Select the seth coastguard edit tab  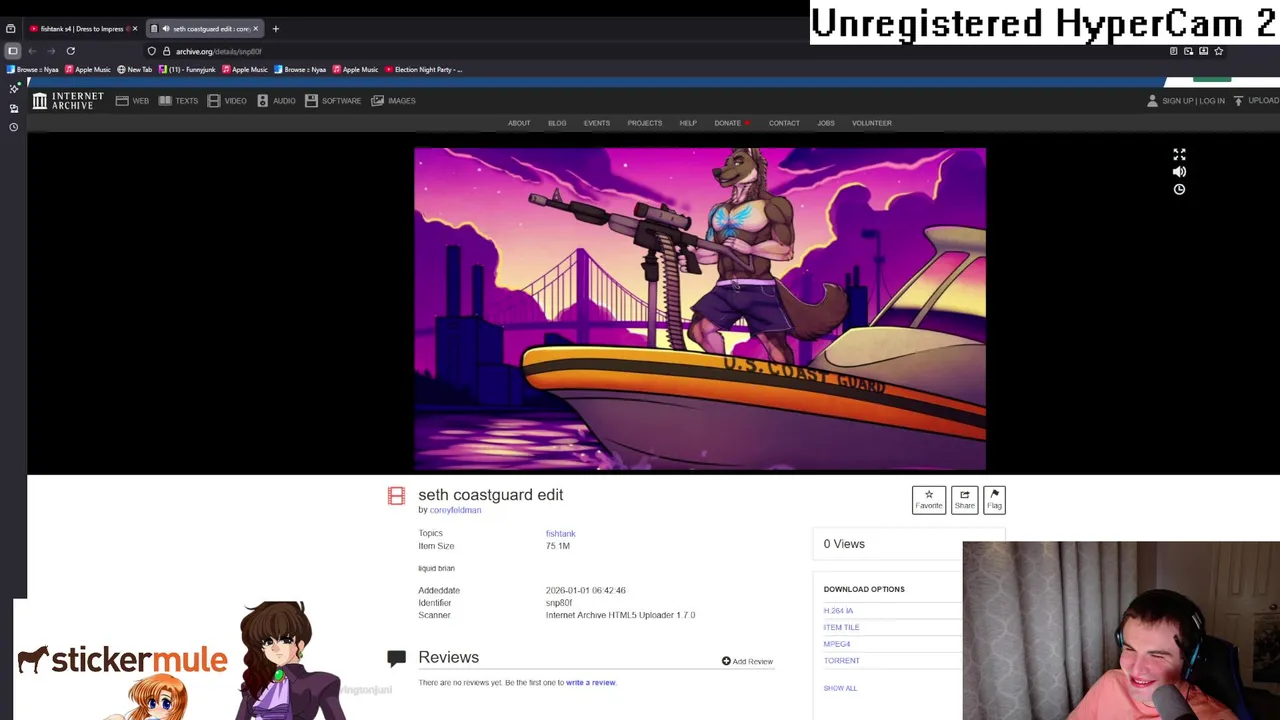(206, 29)
